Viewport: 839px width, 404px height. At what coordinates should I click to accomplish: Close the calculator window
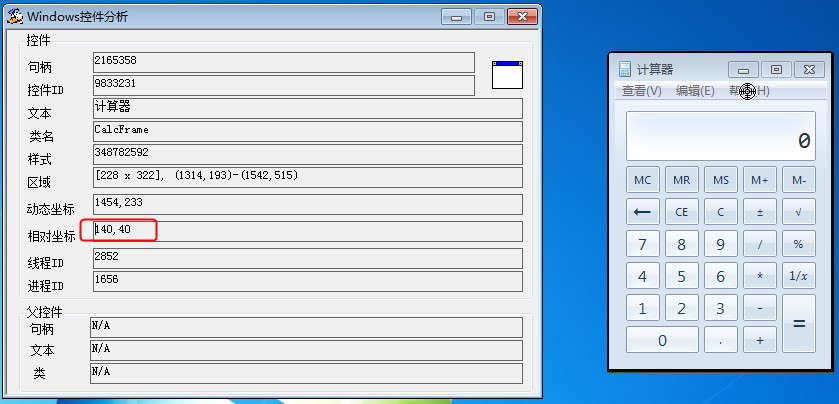(809, 70)
